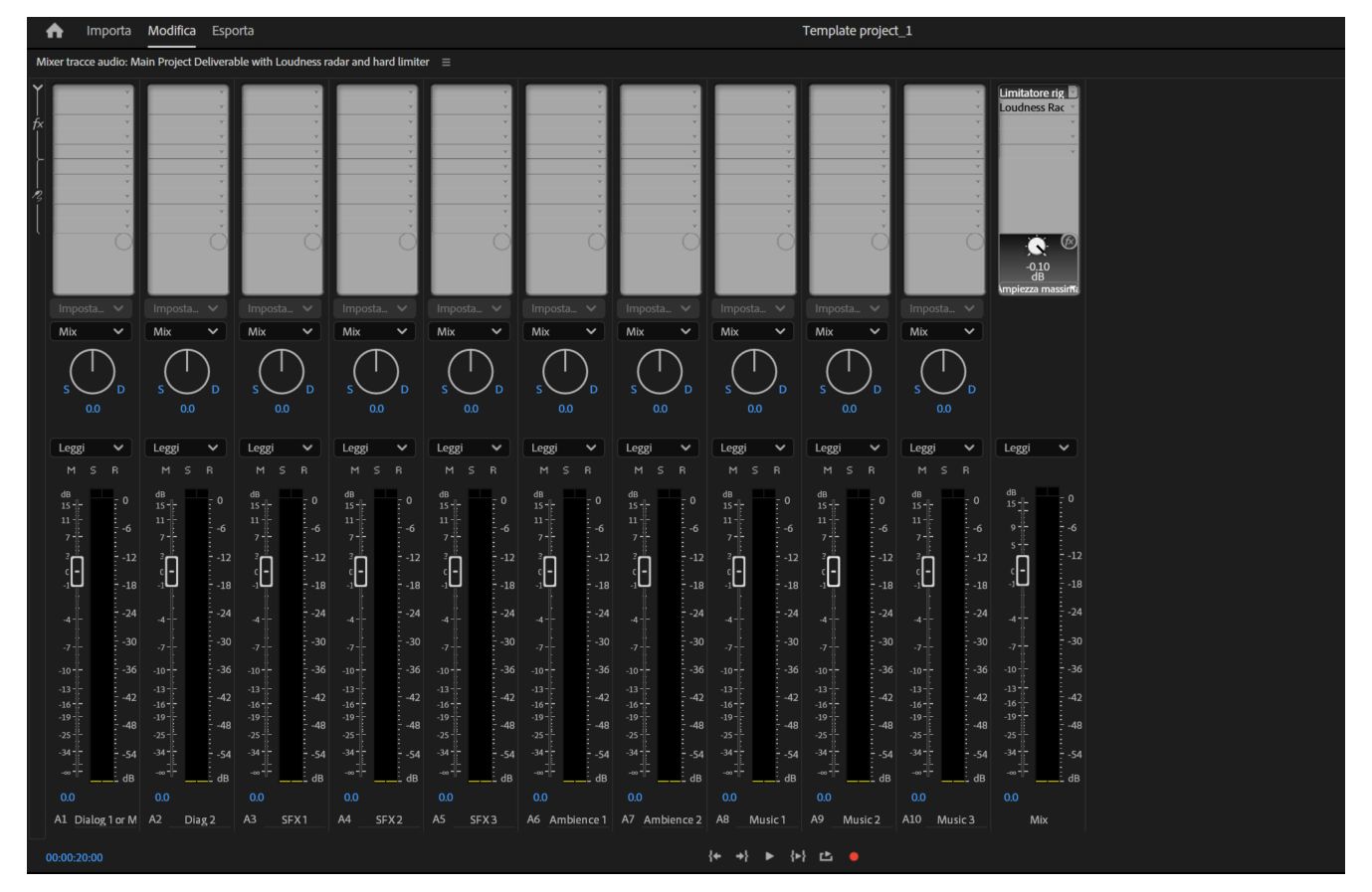
Task: Click the A1 pan value 0.0
Action: [x=93, y=409]
